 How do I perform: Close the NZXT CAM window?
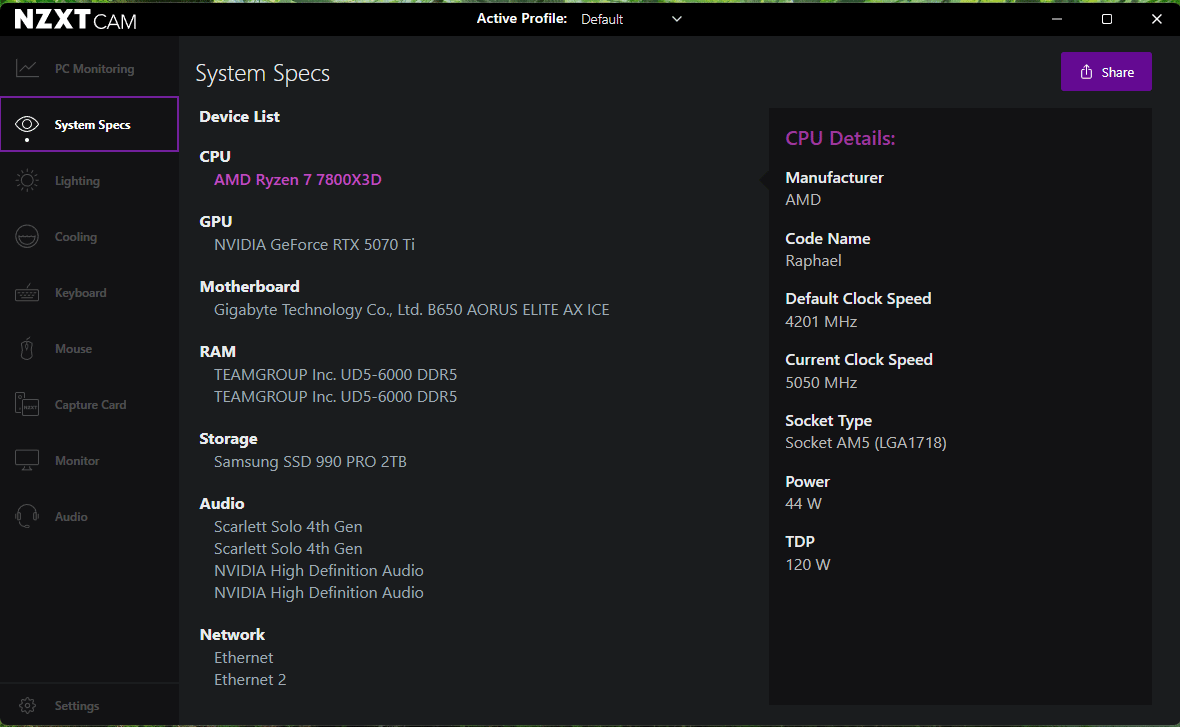click(1157, 19)
